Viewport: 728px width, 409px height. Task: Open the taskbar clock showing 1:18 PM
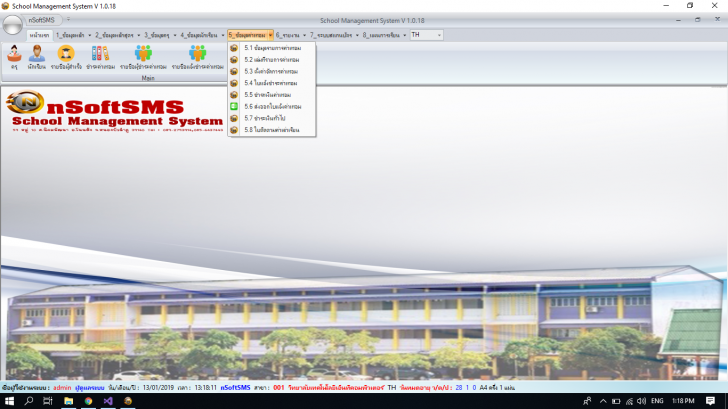coord(683,401)
